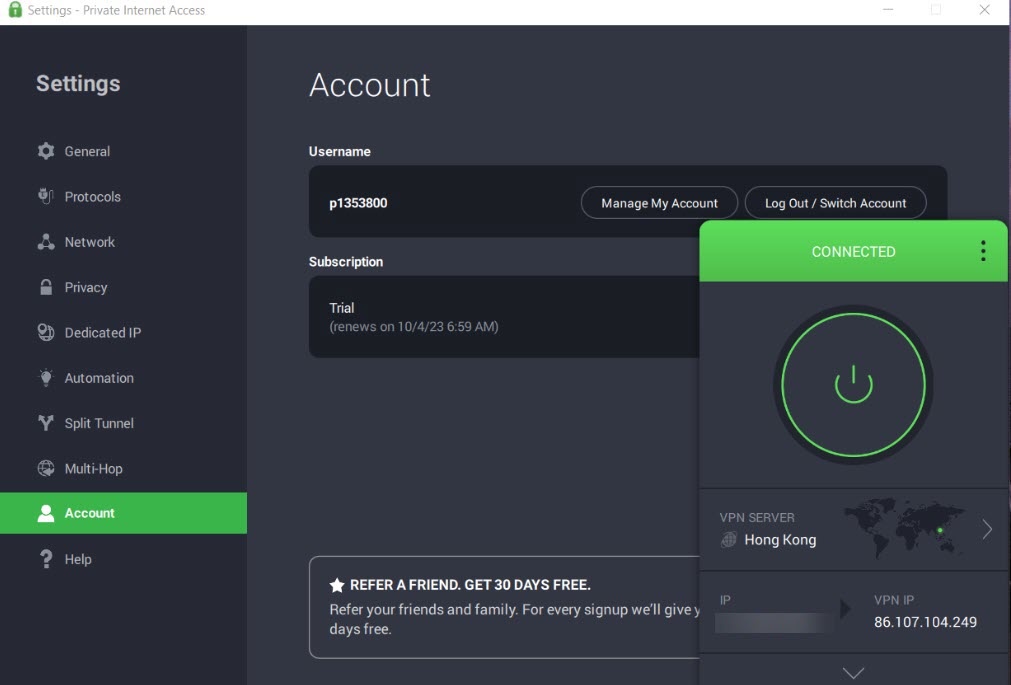Click the Trial subscription text
1011x685 pixels.
342,308
